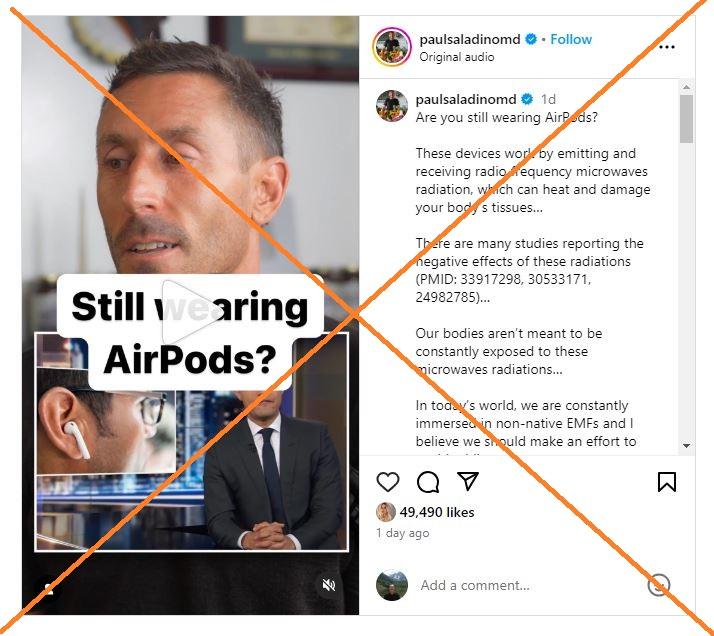Click caption author avatar thumbnail
This screenshot has height=636, width=714.
[392, 106]
